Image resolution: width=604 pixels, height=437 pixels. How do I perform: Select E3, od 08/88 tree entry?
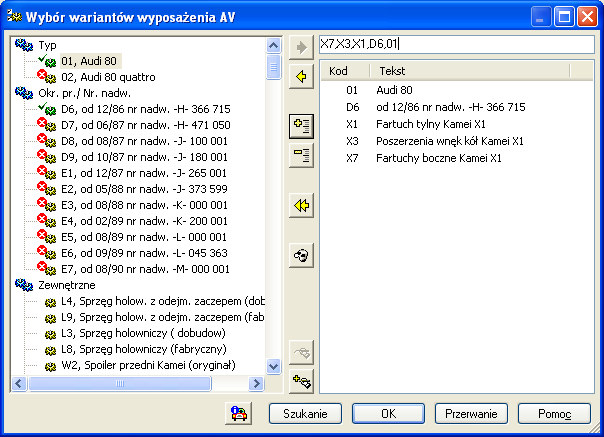(144, 205)
